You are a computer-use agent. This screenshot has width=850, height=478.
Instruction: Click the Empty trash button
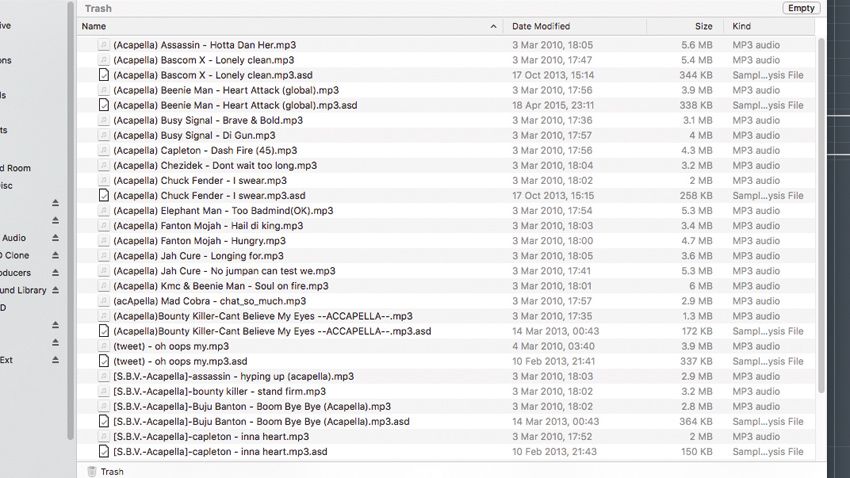coord(802,8)
